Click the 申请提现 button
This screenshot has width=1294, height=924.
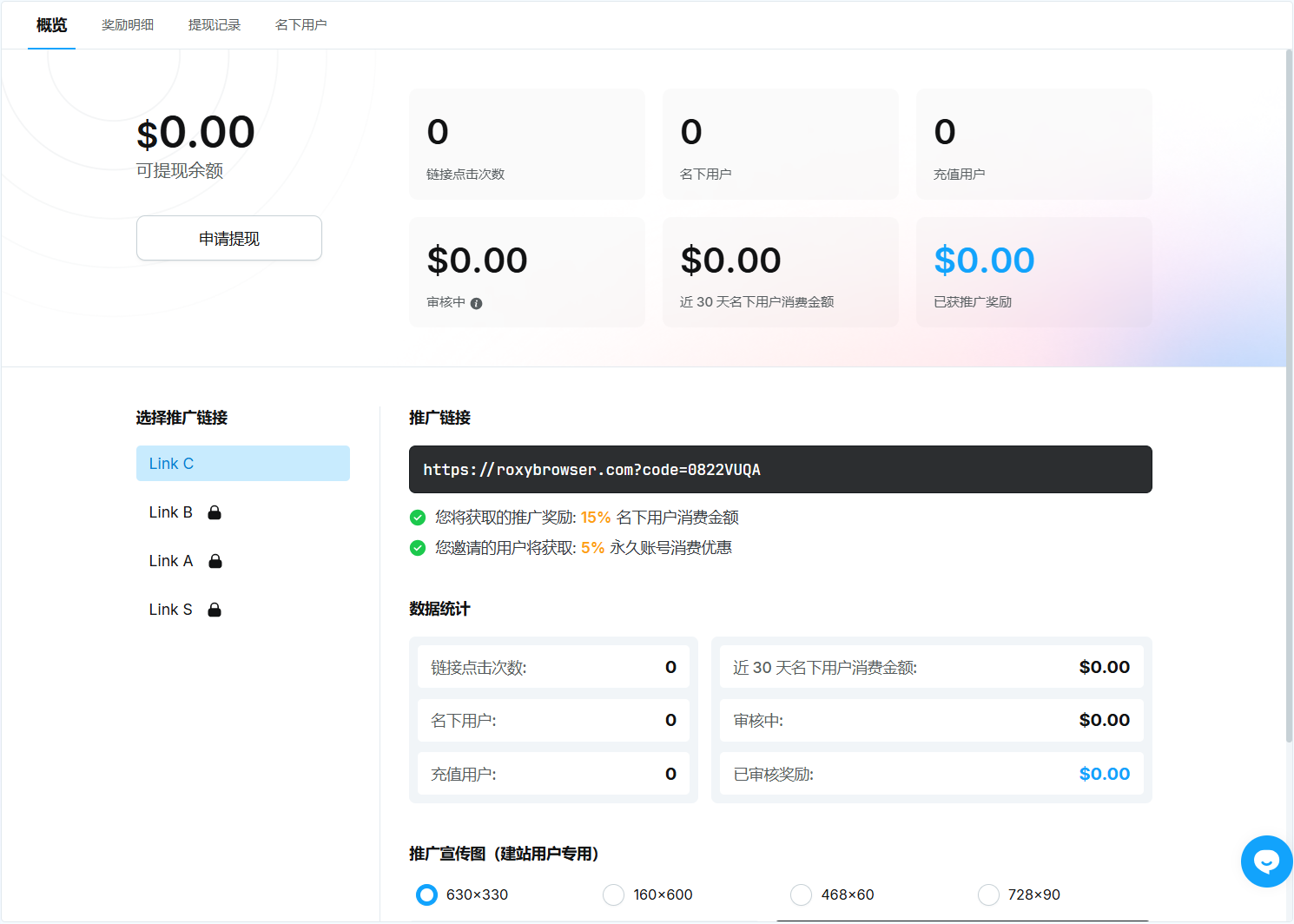(x=229, y=238)
